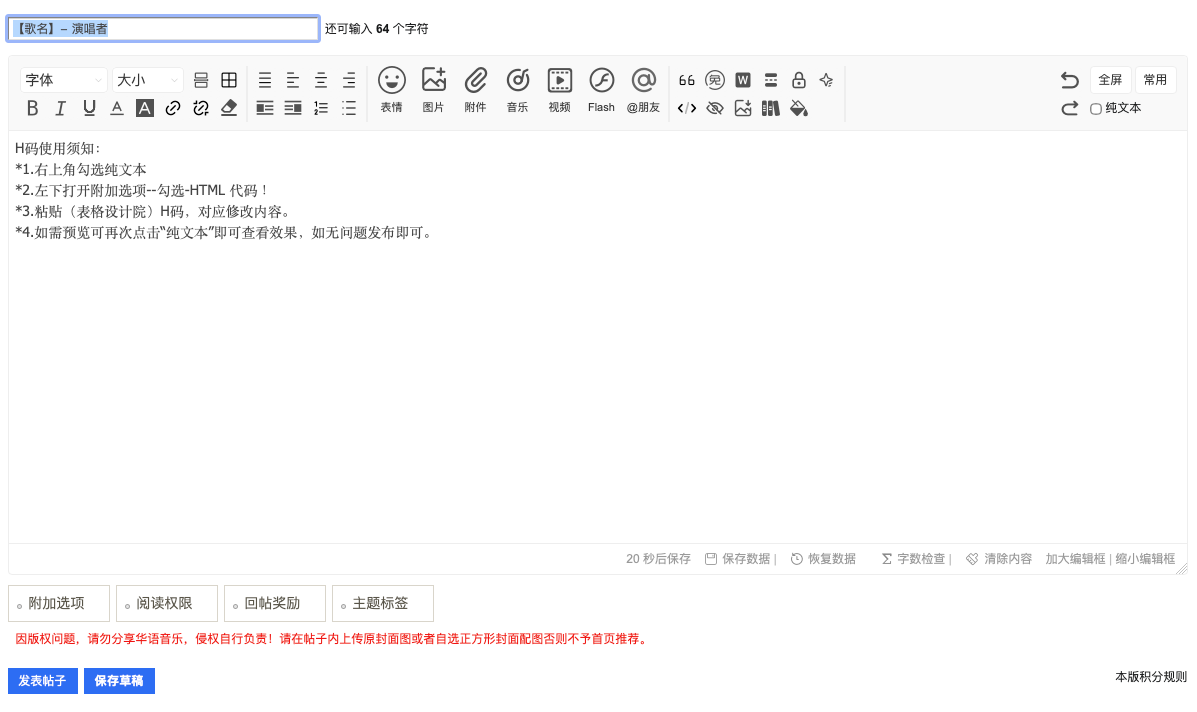Screen dimensions: 1197x712
Task: Open the 字体 font dropdown
Action: (63, 80)
